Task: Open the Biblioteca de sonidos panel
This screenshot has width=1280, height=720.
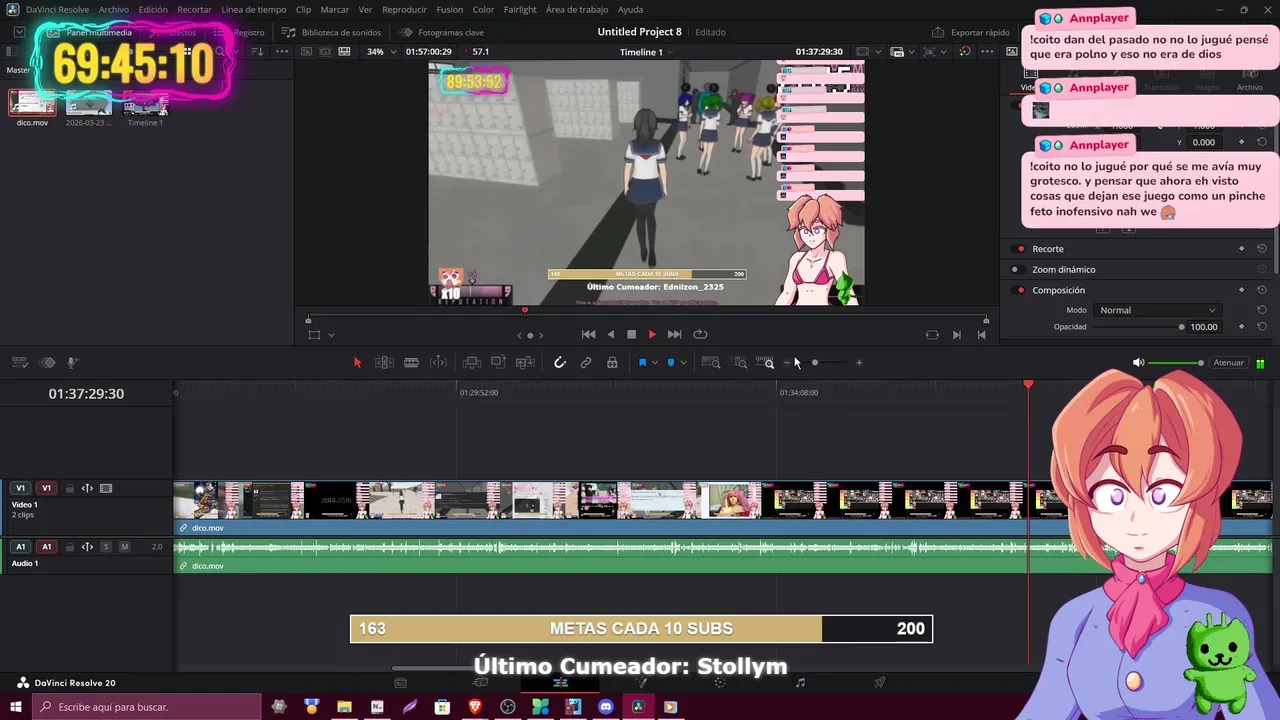Action: (x=332, y=32)
